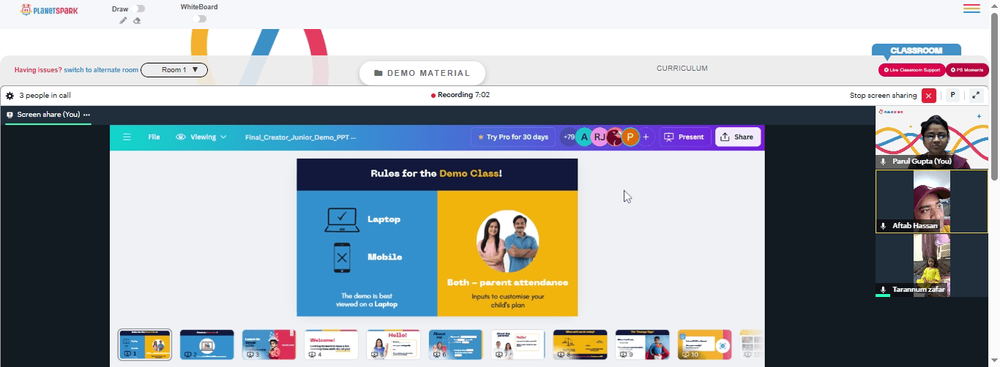Select the eraser tool
Viewport: 1000px width, 367px height.
click(x=136, y=20)
